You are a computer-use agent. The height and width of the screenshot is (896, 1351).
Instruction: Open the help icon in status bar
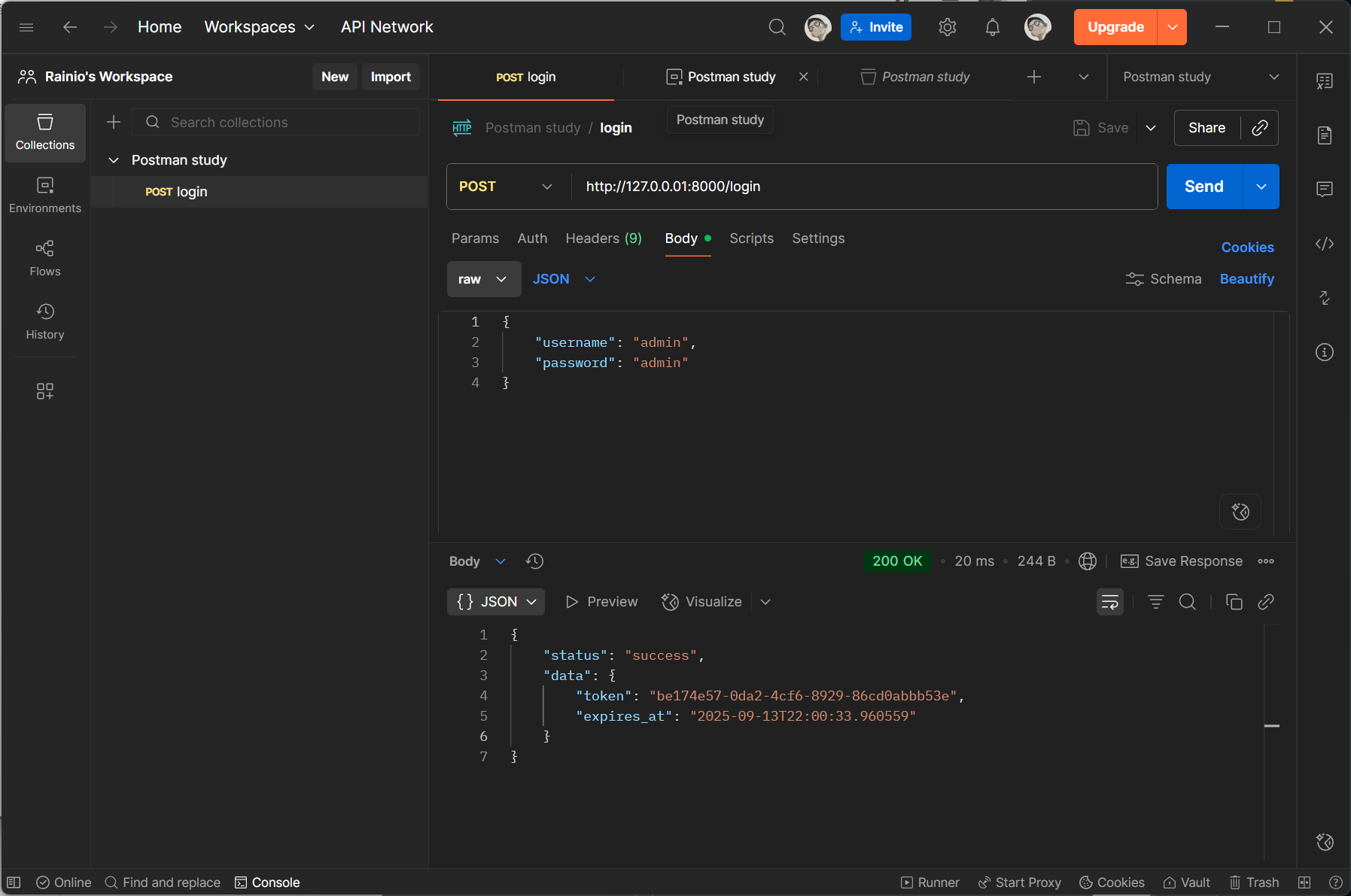tap(1336, 882)
